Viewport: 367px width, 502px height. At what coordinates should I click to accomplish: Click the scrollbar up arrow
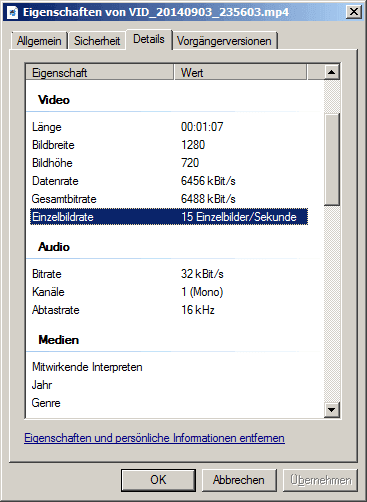332,72
